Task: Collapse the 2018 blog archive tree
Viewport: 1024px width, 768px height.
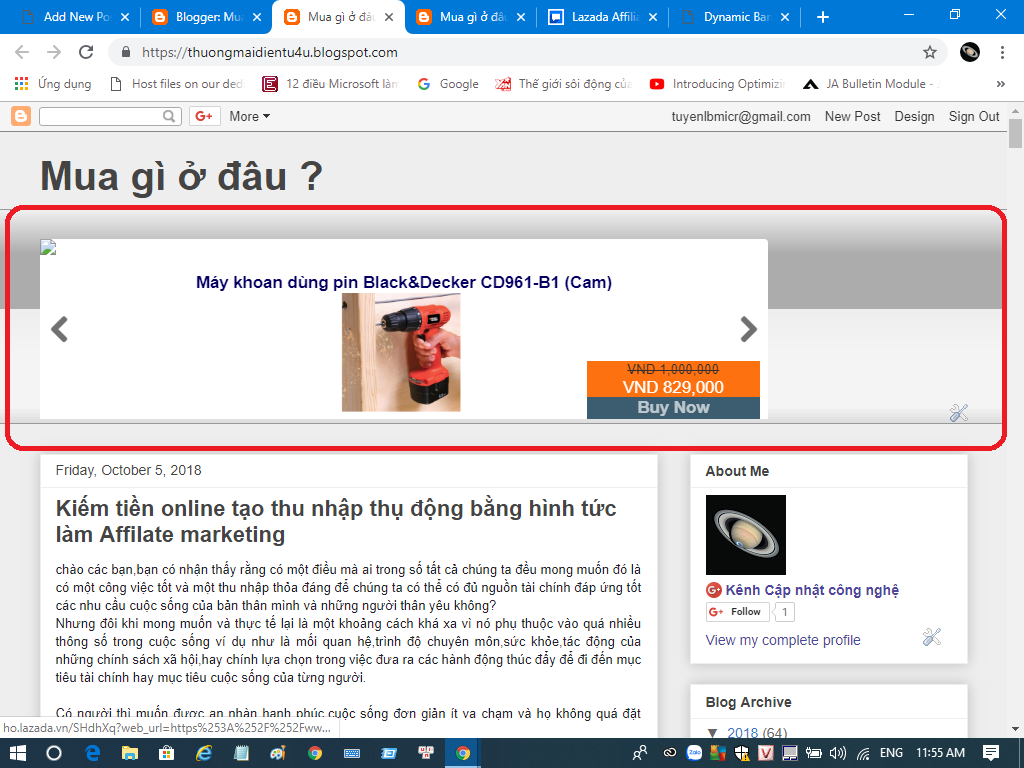Action: [x=712, y=733]
